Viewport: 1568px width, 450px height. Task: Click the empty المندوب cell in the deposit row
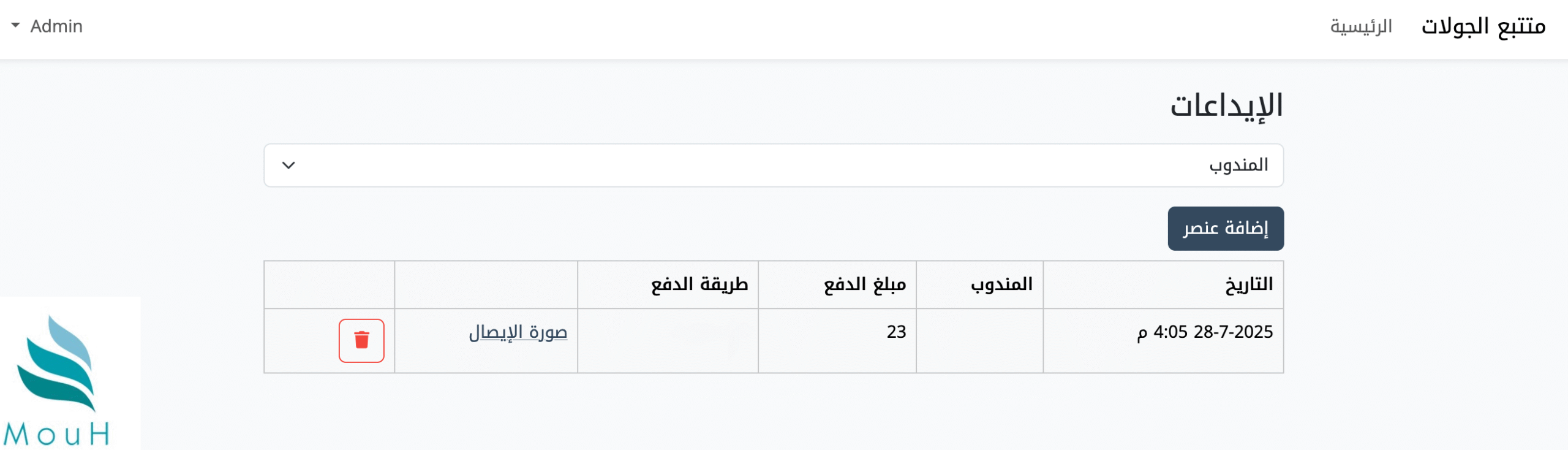coord(979,340)
